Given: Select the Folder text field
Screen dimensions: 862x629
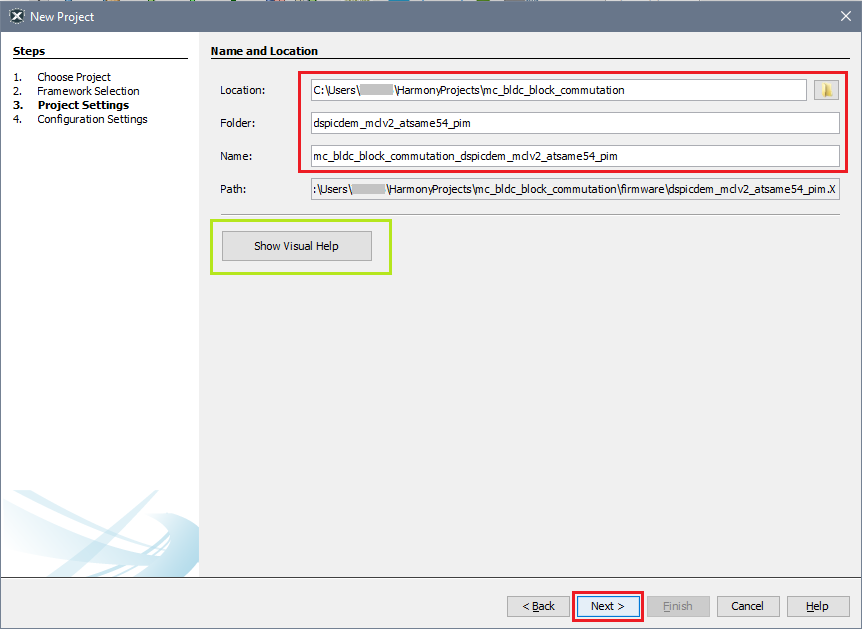Looking at the screenshot, I should click(575, 123).
